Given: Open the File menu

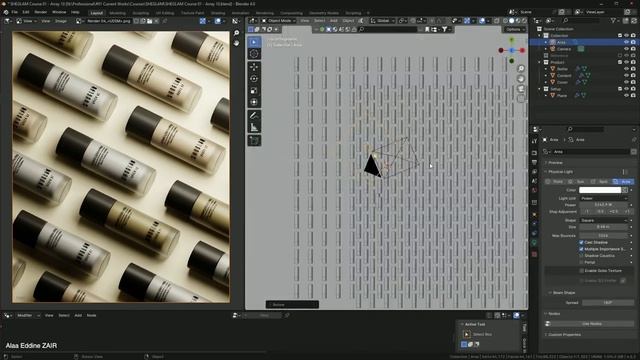Looking at the screenshot, I should coord(15,12).
